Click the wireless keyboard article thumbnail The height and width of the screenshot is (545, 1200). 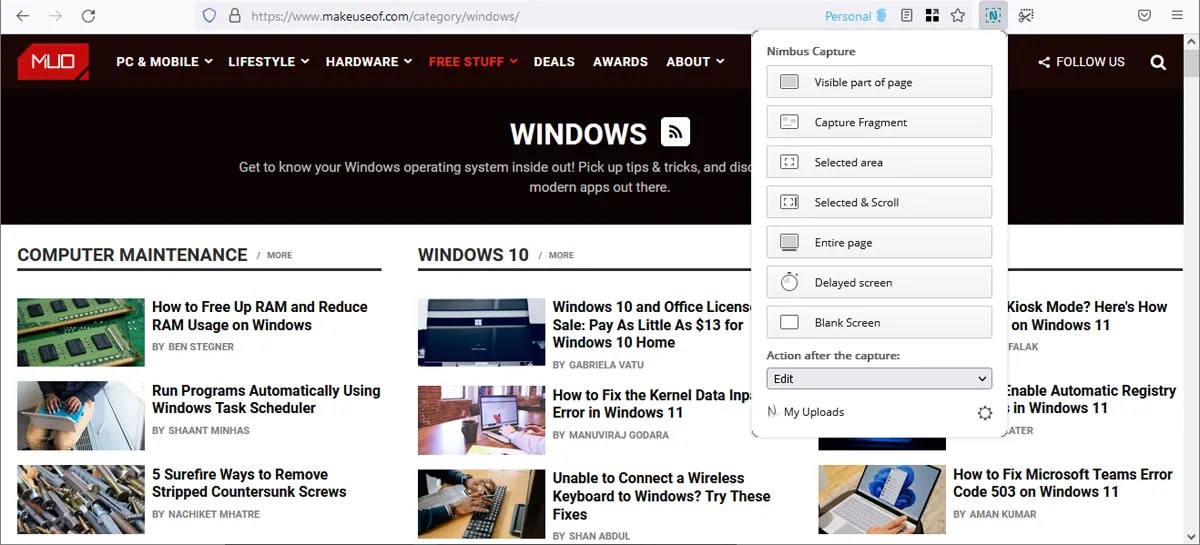[482, 504]
